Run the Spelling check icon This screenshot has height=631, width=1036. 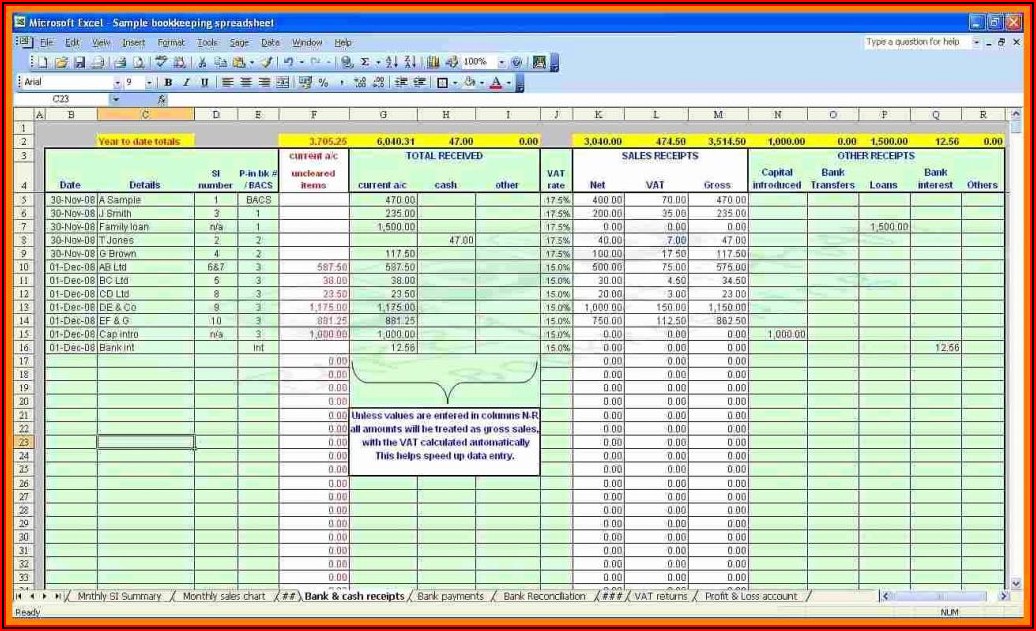[161, 63]
